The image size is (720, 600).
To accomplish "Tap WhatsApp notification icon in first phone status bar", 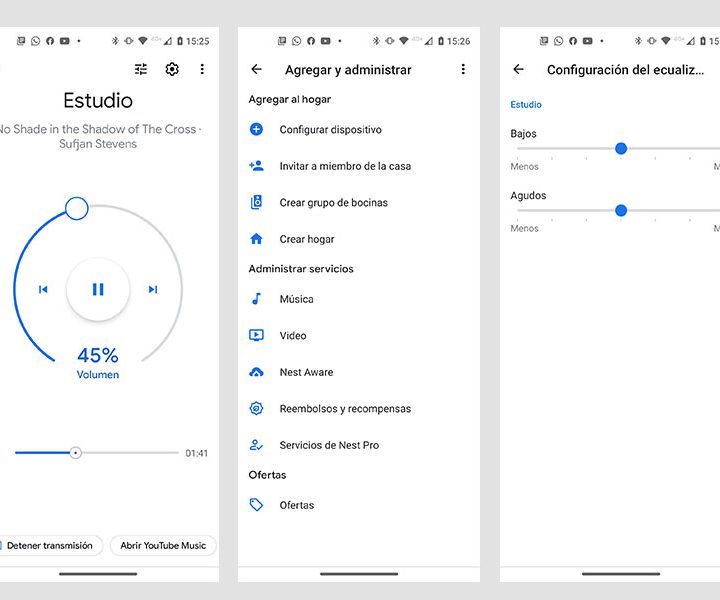I will pyautogui.click(x=35, y=41).
